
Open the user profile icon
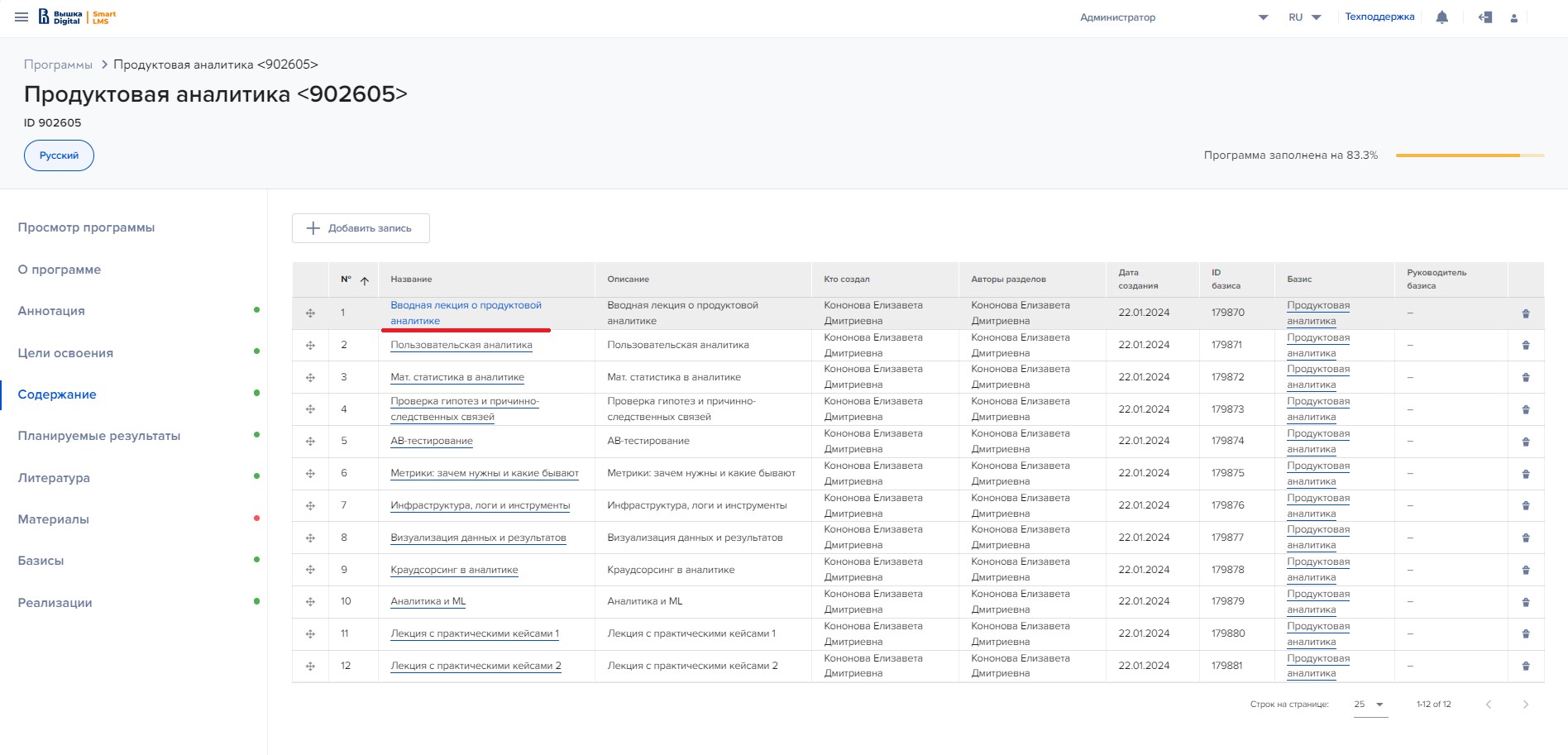[x=1513, y=18]
